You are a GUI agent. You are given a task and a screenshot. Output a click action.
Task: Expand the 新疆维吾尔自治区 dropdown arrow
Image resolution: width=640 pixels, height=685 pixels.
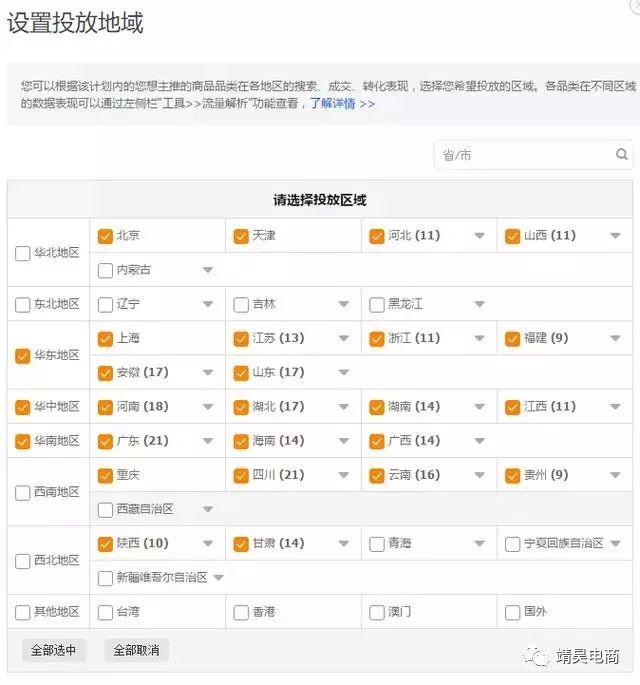tap(218, 578)
